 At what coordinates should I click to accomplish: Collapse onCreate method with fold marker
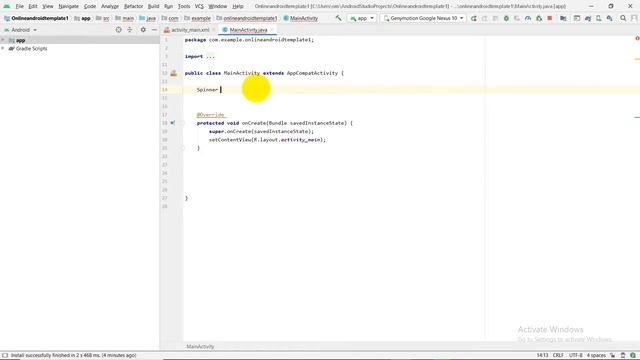click(x=182, y=123)
